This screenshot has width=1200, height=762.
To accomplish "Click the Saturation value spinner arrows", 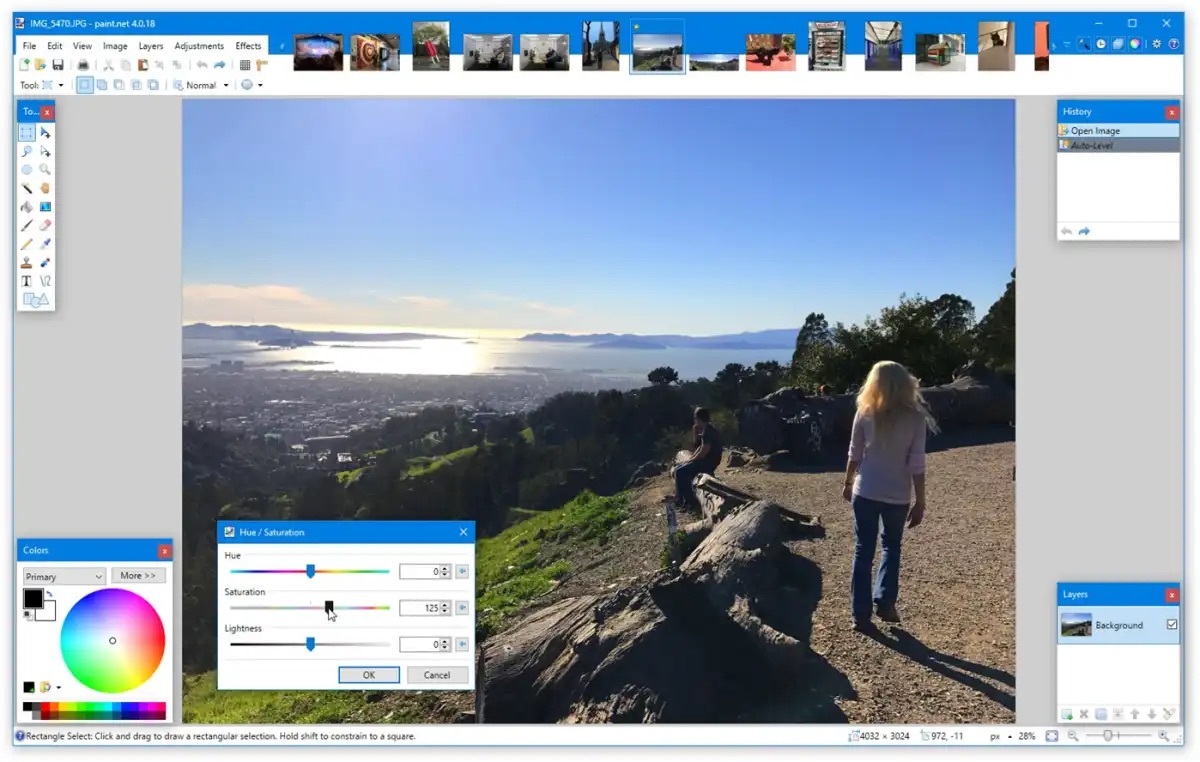I will tap(446, 608).
